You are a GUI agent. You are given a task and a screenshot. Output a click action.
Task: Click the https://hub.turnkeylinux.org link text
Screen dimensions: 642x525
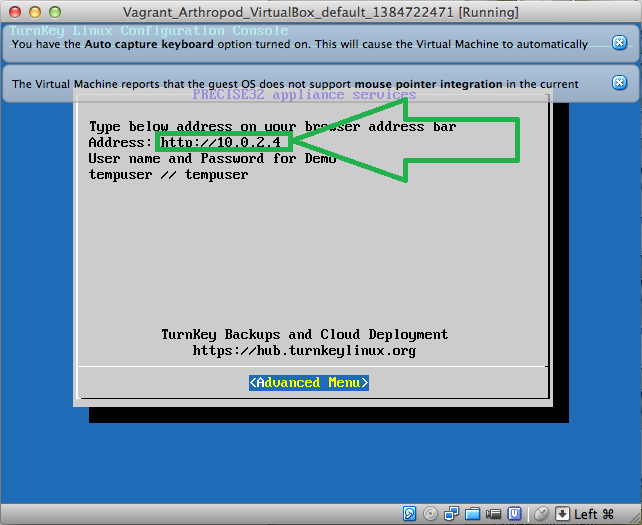(x=304, y=351)
